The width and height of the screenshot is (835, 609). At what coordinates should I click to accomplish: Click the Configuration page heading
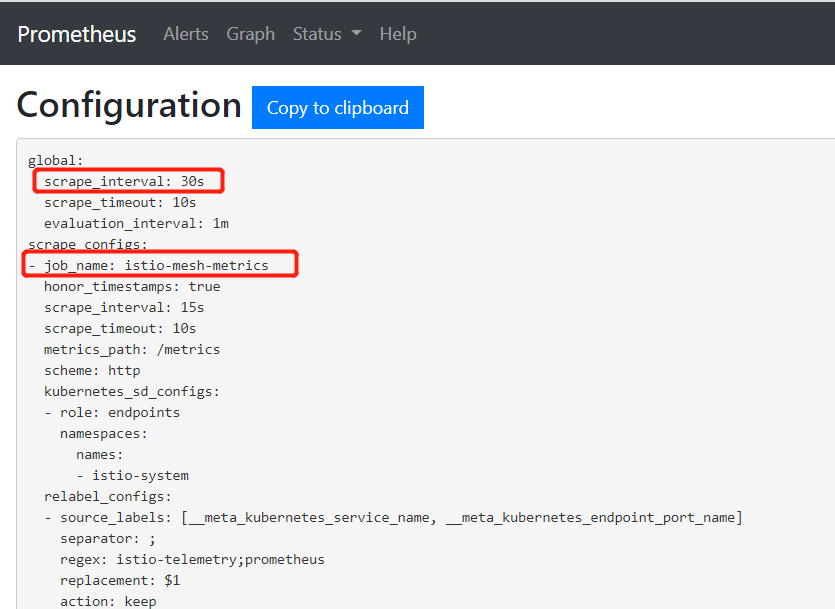(x=129, y=105)
